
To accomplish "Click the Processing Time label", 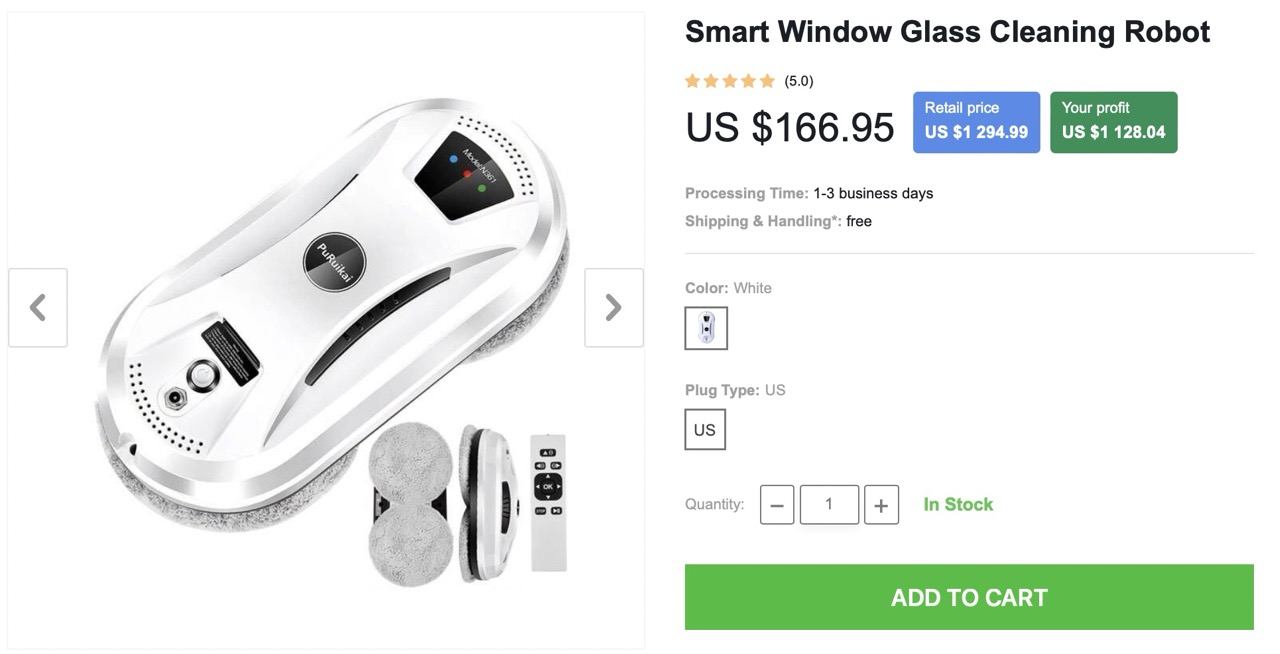I will click(747, 193).
